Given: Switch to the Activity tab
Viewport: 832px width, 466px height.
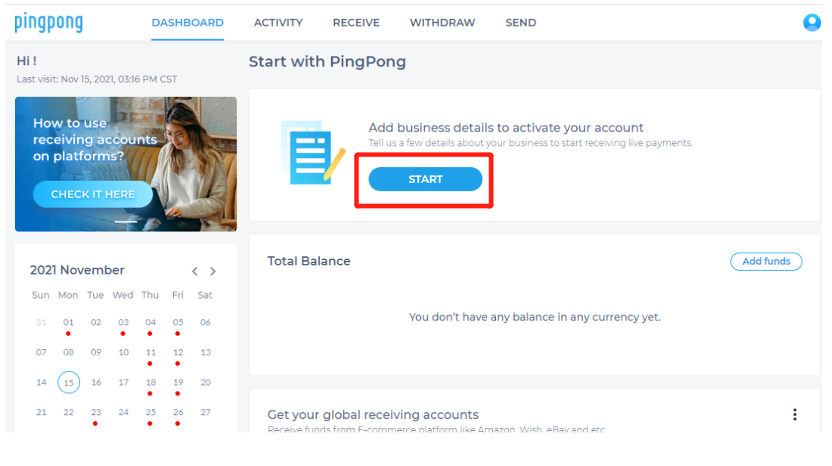Looking at the screenshot, I should point(278,22).
